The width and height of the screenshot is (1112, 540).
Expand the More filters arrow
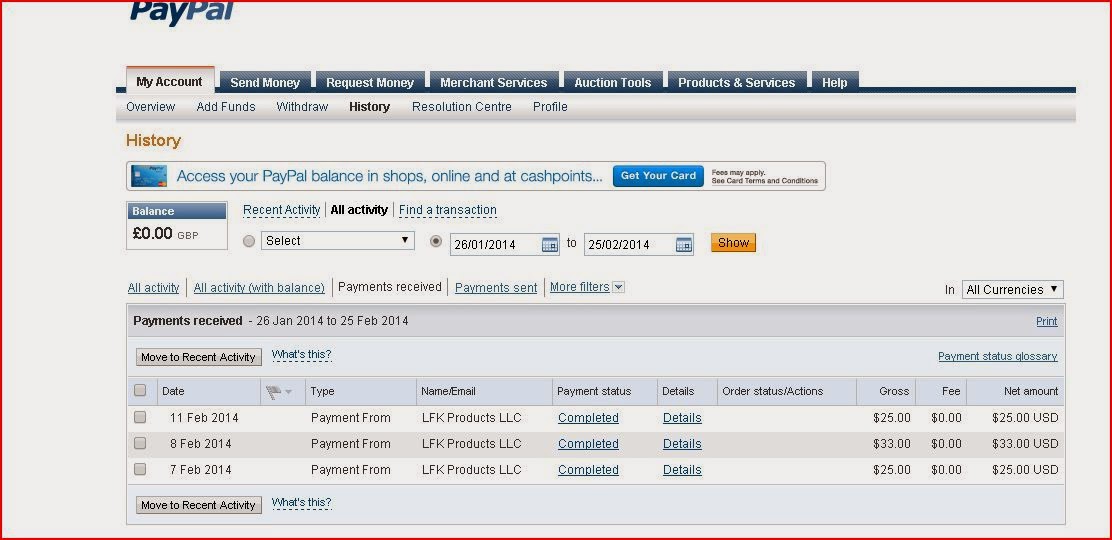coord(618,287)
